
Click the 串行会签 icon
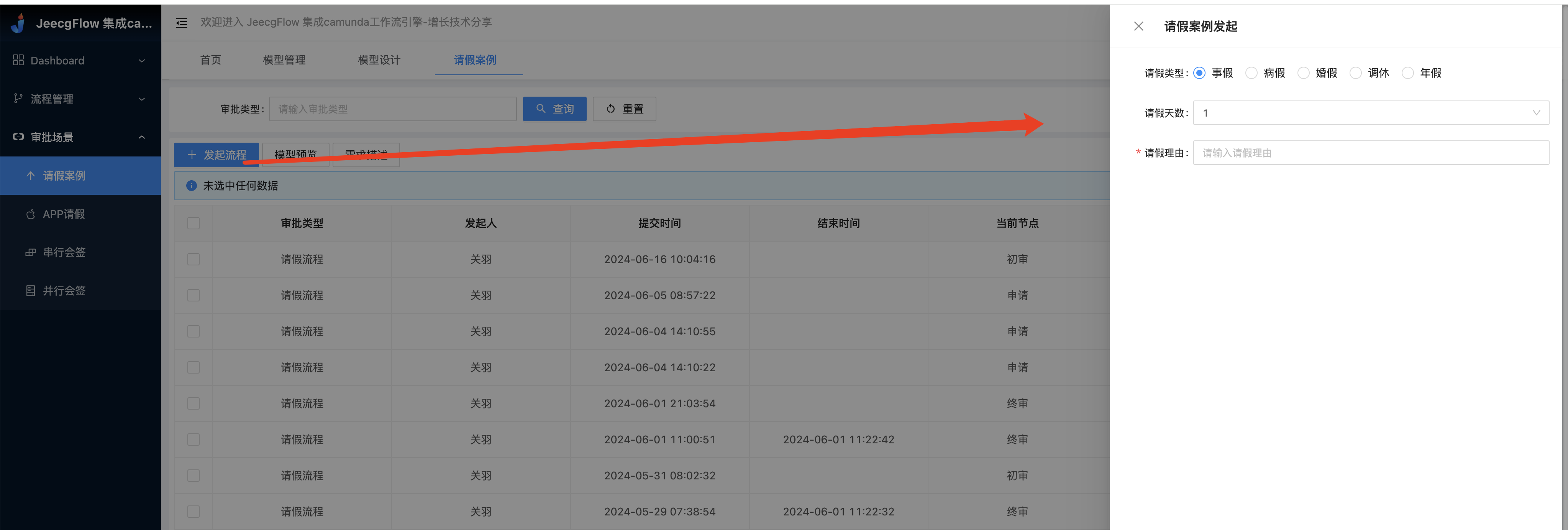pyautogui.click(x=30, y=252)
